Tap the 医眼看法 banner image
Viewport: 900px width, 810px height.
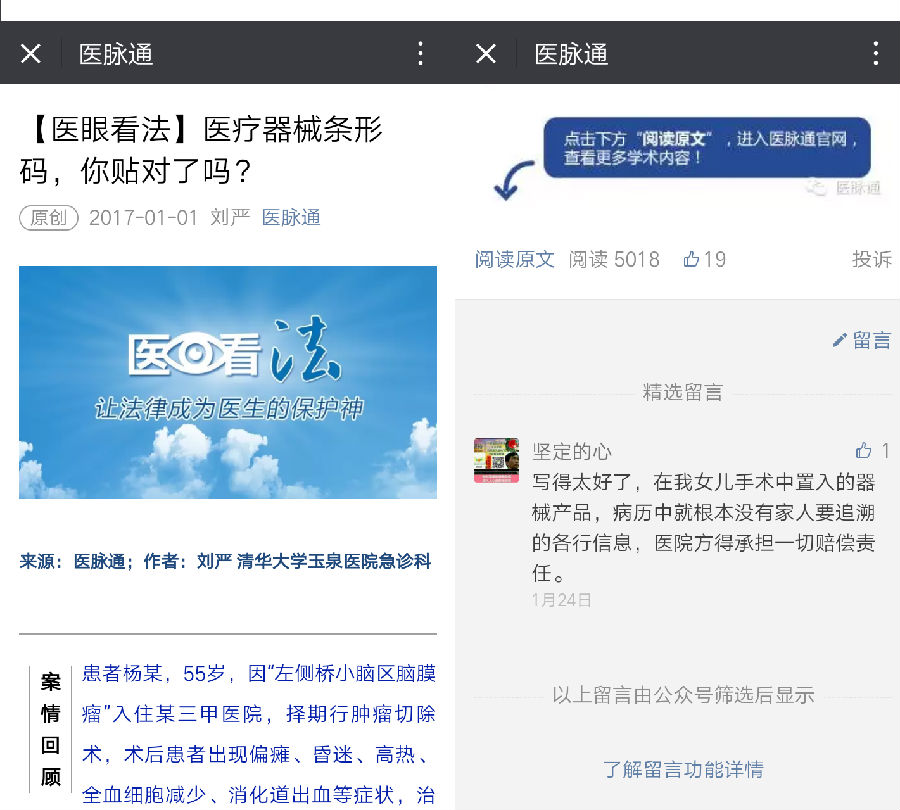pos(228,382)
